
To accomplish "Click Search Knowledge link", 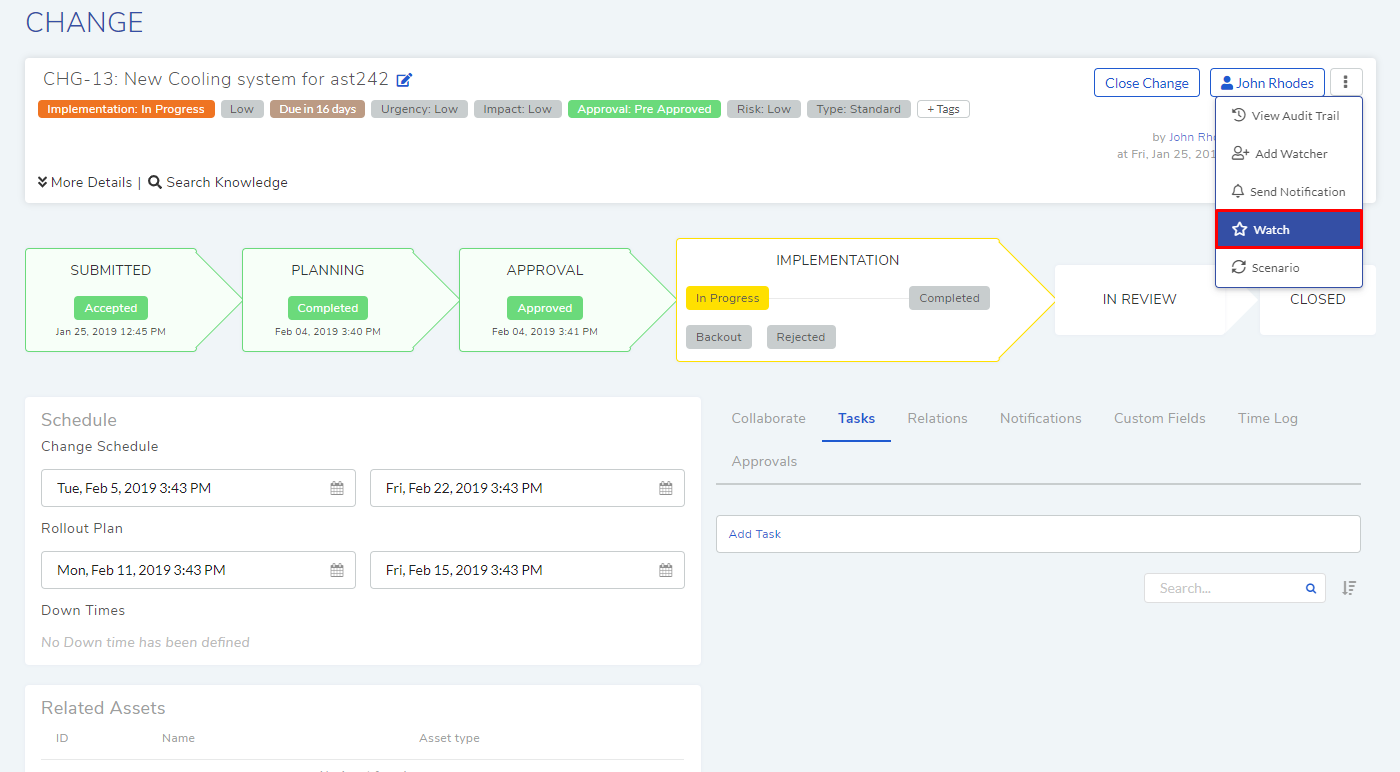I will 218,182.
